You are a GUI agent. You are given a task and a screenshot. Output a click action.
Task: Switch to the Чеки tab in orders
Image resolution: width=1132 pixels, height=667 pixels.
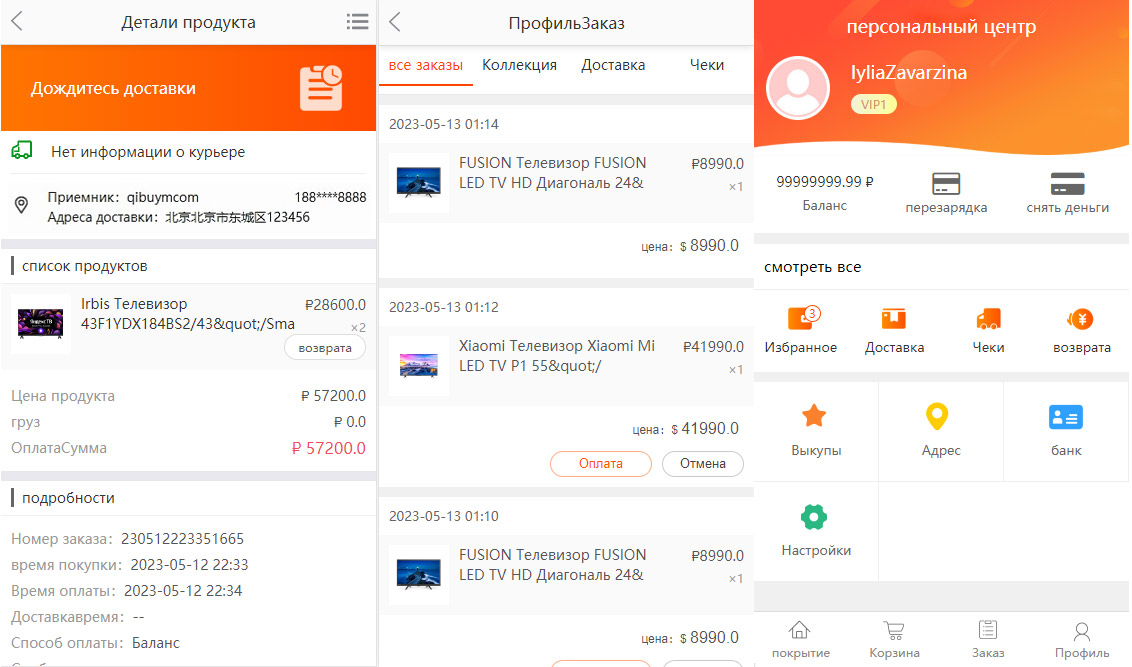[x=707, y=65]
